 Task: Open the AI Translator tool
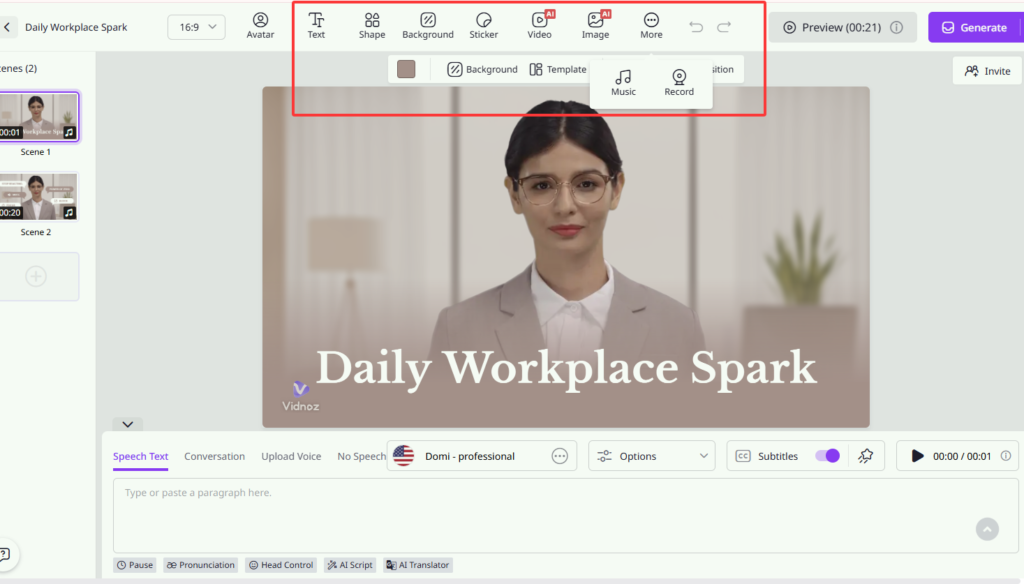click(418, 565)
